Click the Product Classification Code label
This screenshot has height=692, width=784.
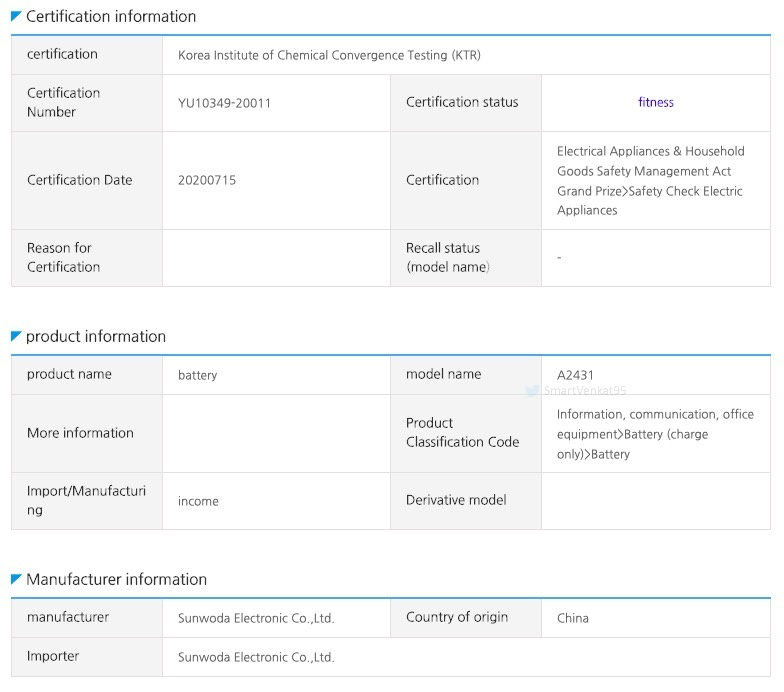[x=462, y=432]
